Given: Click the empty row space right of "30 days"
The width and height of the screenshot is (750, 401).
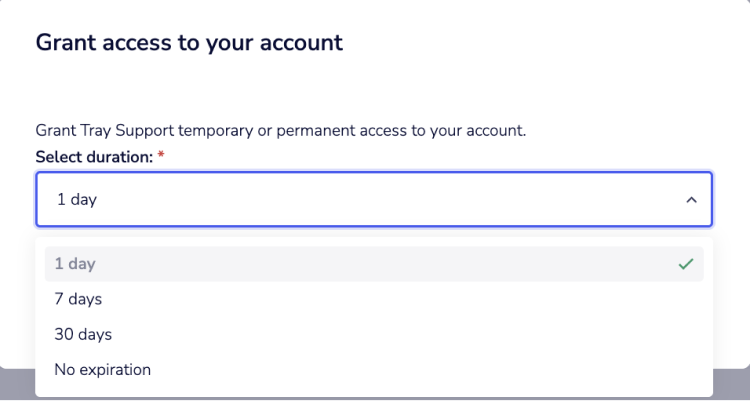Looking at the screenshot, I should coord(400,334).
